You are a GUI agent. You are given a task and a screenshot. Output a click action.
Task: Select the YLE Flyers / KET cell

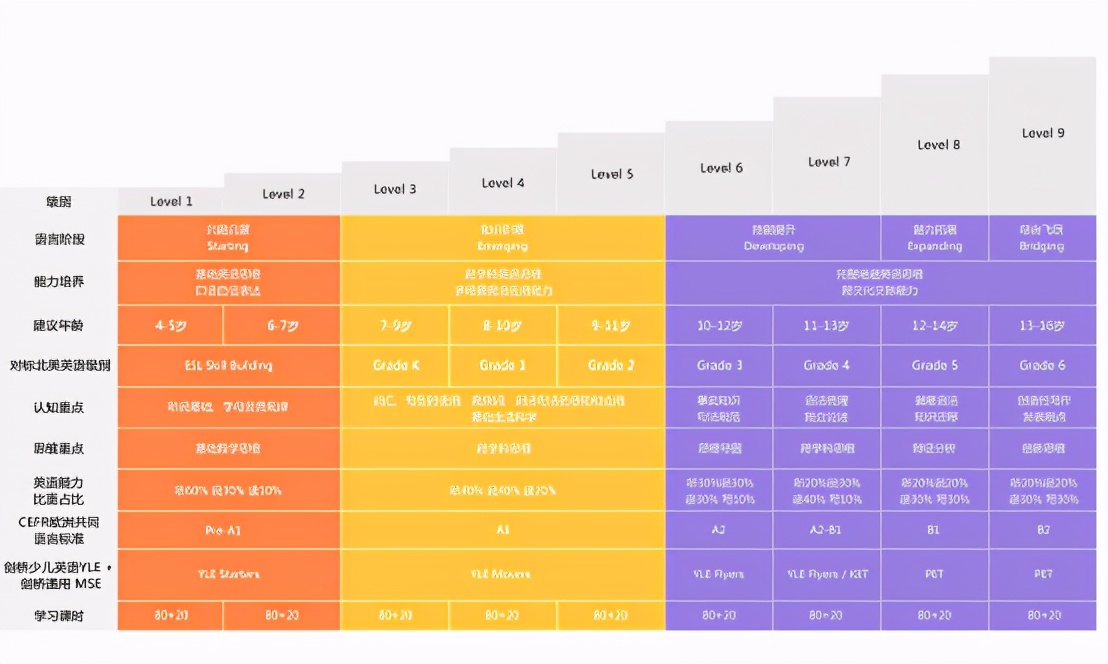(826, 575)
